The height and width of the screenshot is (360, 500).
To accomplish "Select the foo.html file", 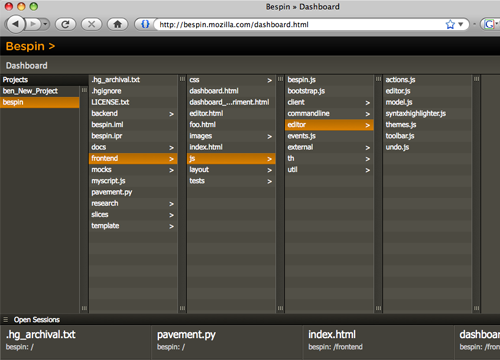I will pyautogui.click(x=231, y=125).
